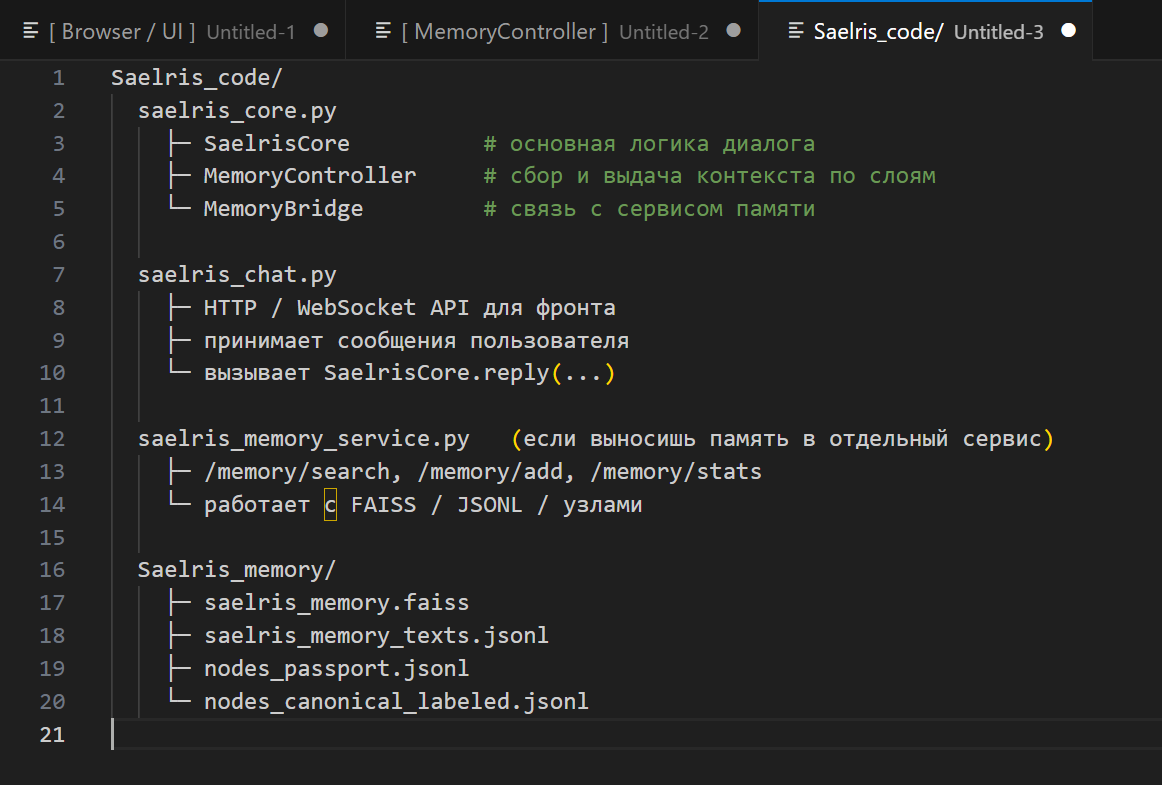Click '/memory/search,' on line 13
The height and width of the screenshot is (785, 1162).
point(303,472)
